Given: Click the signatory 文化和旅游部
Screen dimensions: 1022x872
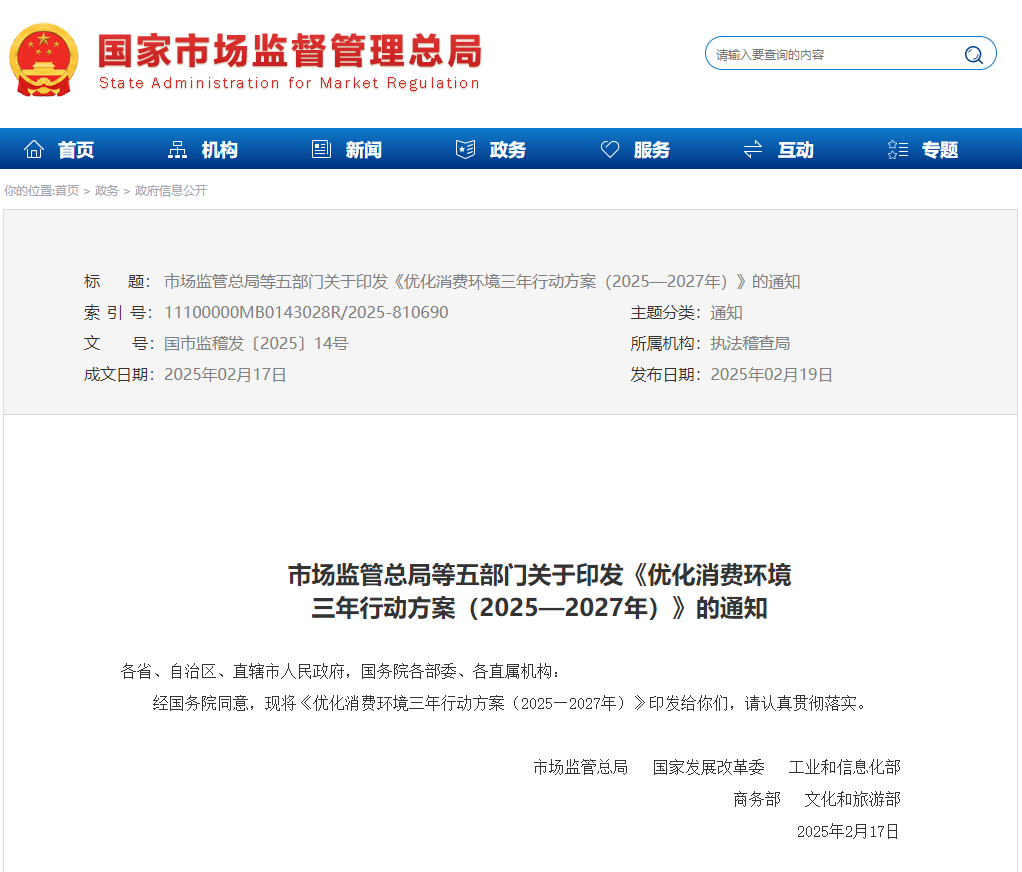Looking at the screenshot, I should click(x=853, y=799).
